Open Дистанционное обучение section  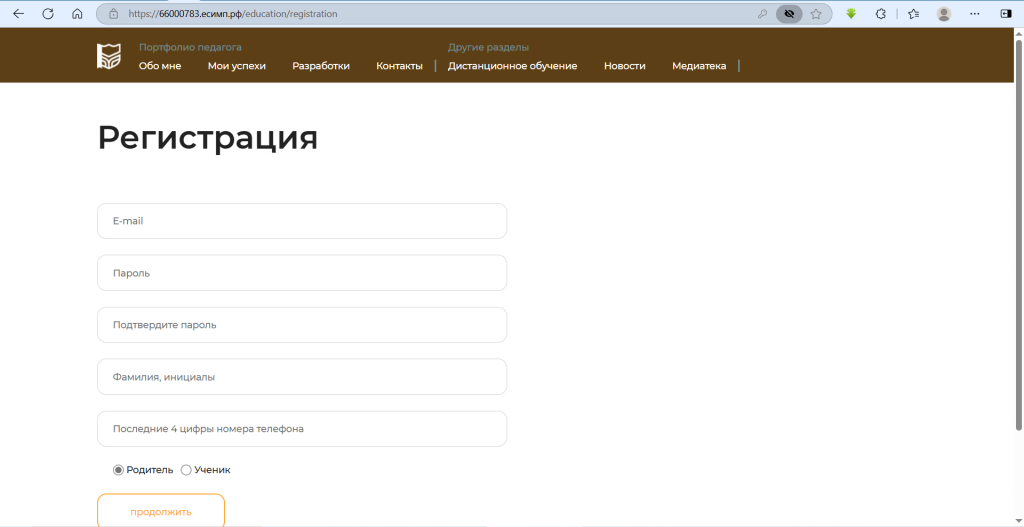(513, 66)
